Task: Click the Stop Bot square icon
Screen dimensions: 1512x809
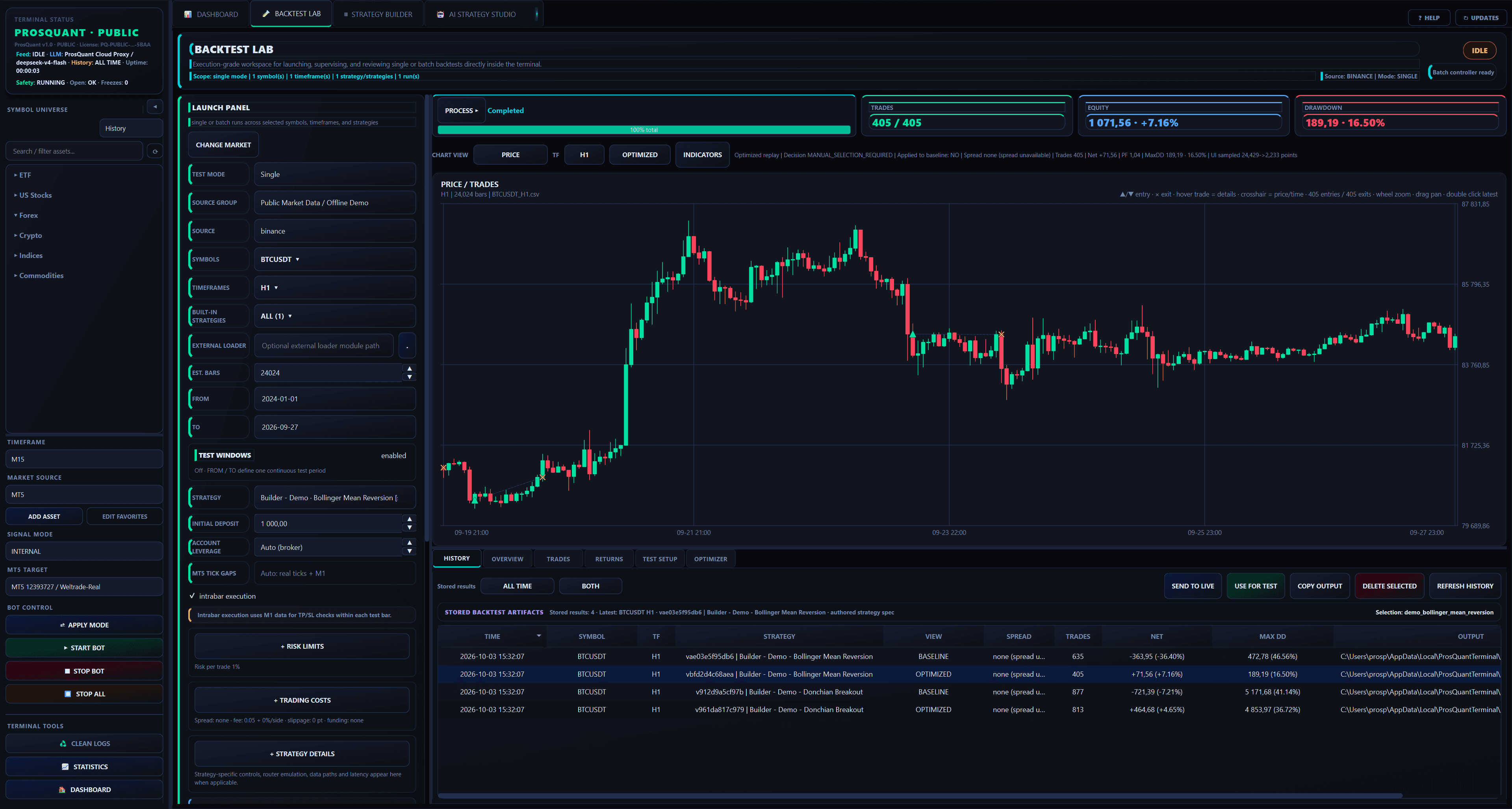Action: coord(67,671)
